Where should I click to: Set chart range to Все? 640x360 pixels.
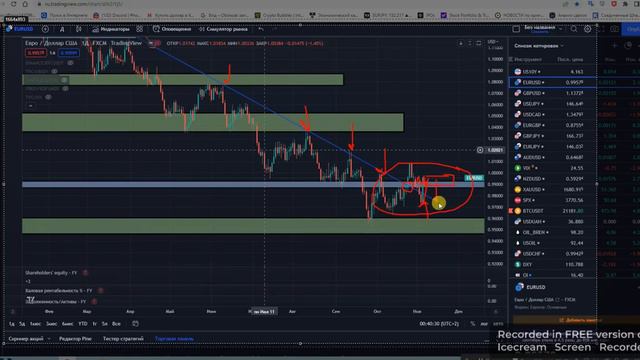116,324
